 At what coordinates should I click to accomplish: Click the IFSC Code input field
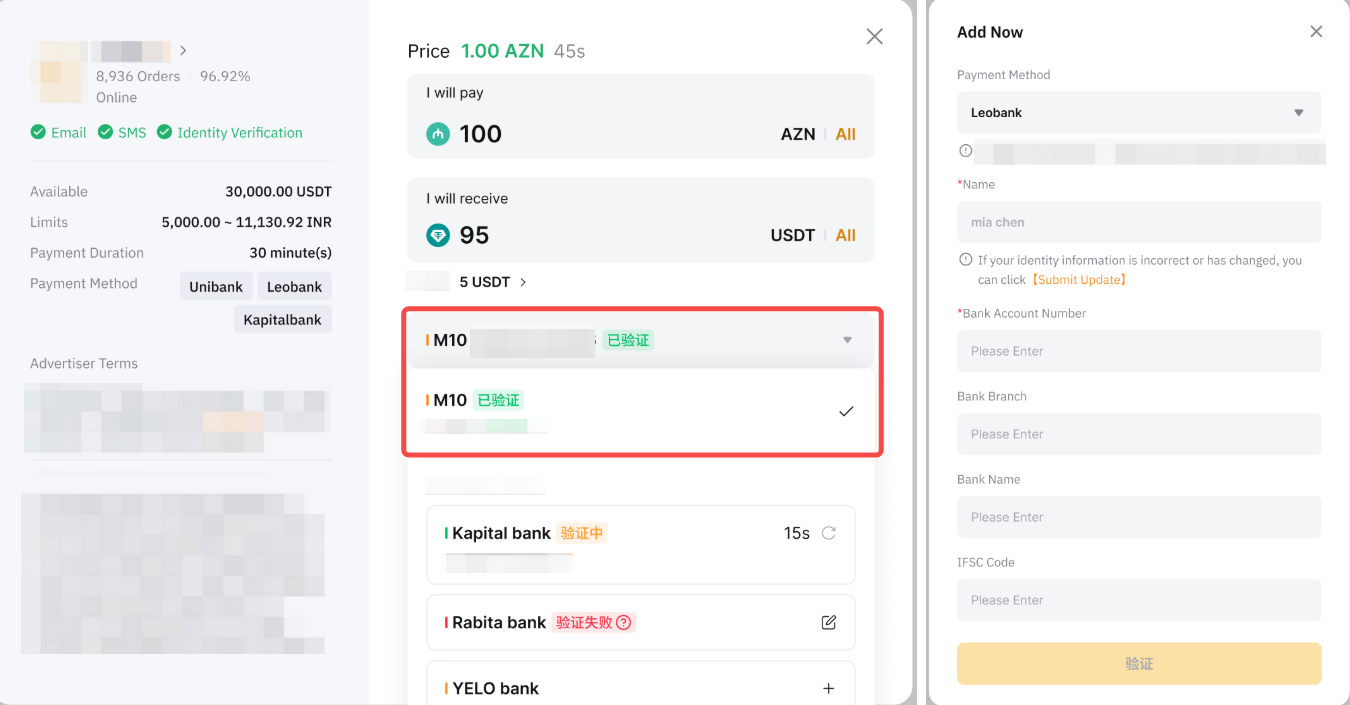(1139, 600)
